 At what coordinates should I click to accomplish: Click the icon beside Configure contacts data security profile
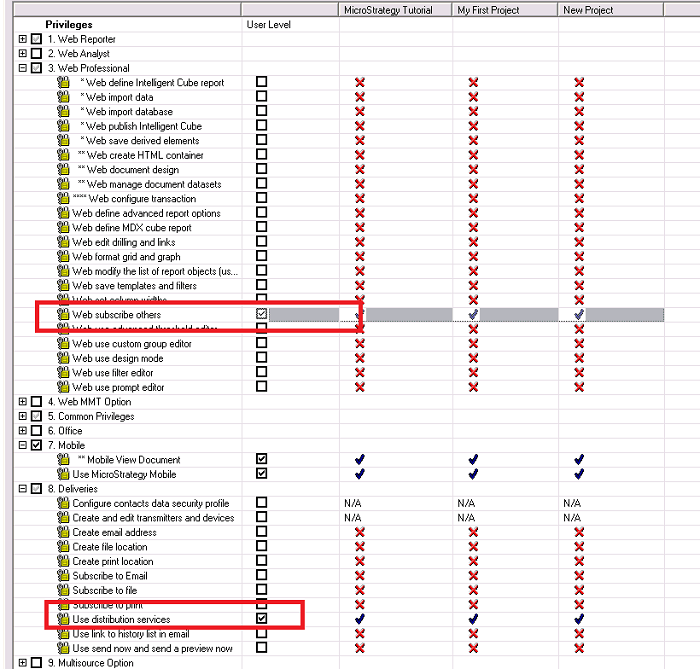click(63, 503)
